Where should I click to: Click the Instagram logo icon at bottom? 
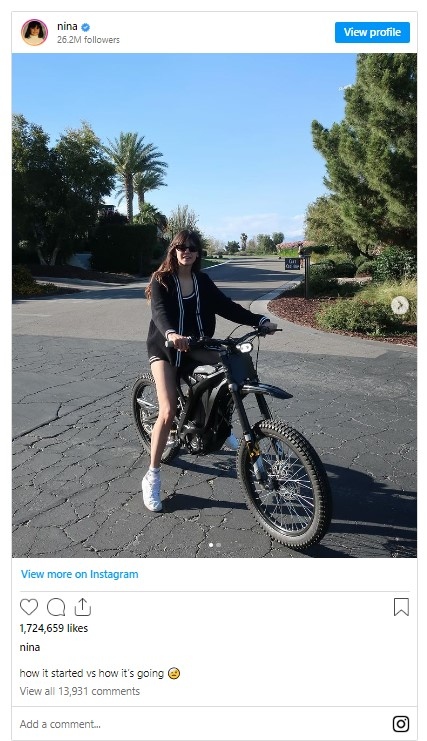(x=401, y=724)
